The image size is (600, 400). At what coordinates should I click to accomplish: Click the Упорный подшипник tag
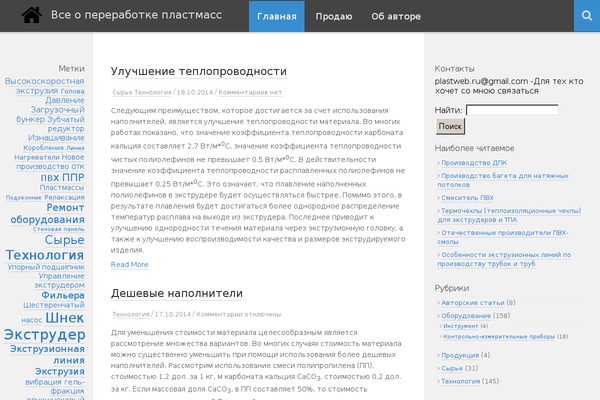(46, 267)
